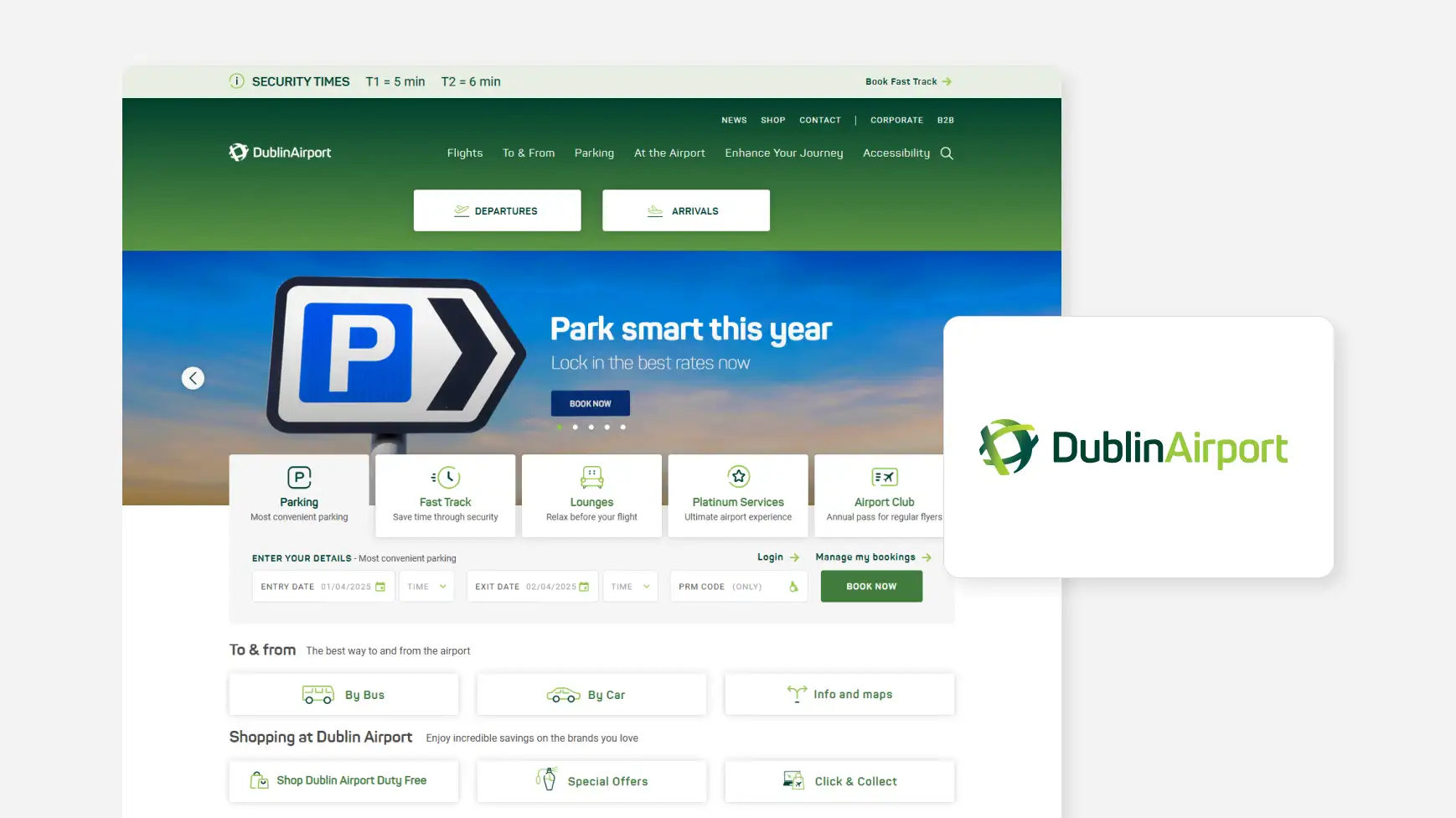Expand the exit TIME dropdown
The image size is (1456, 818).
tap(631, 587)
